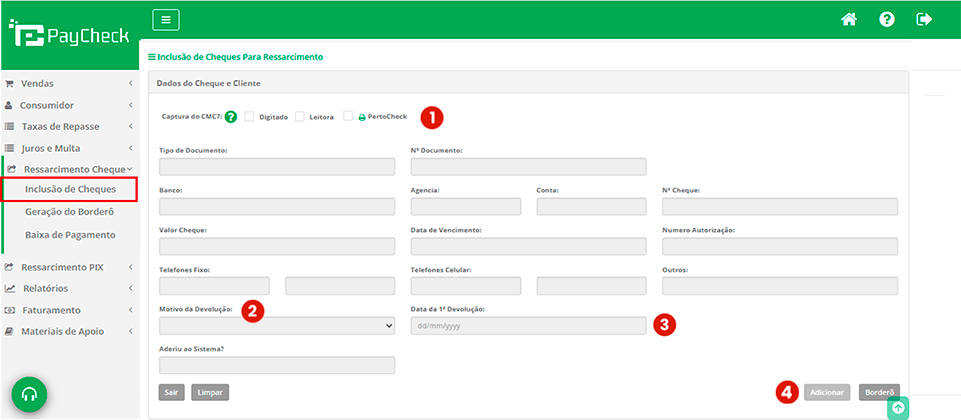
Task: Click the Tipo de Documento field
Action: coord(277,167)
